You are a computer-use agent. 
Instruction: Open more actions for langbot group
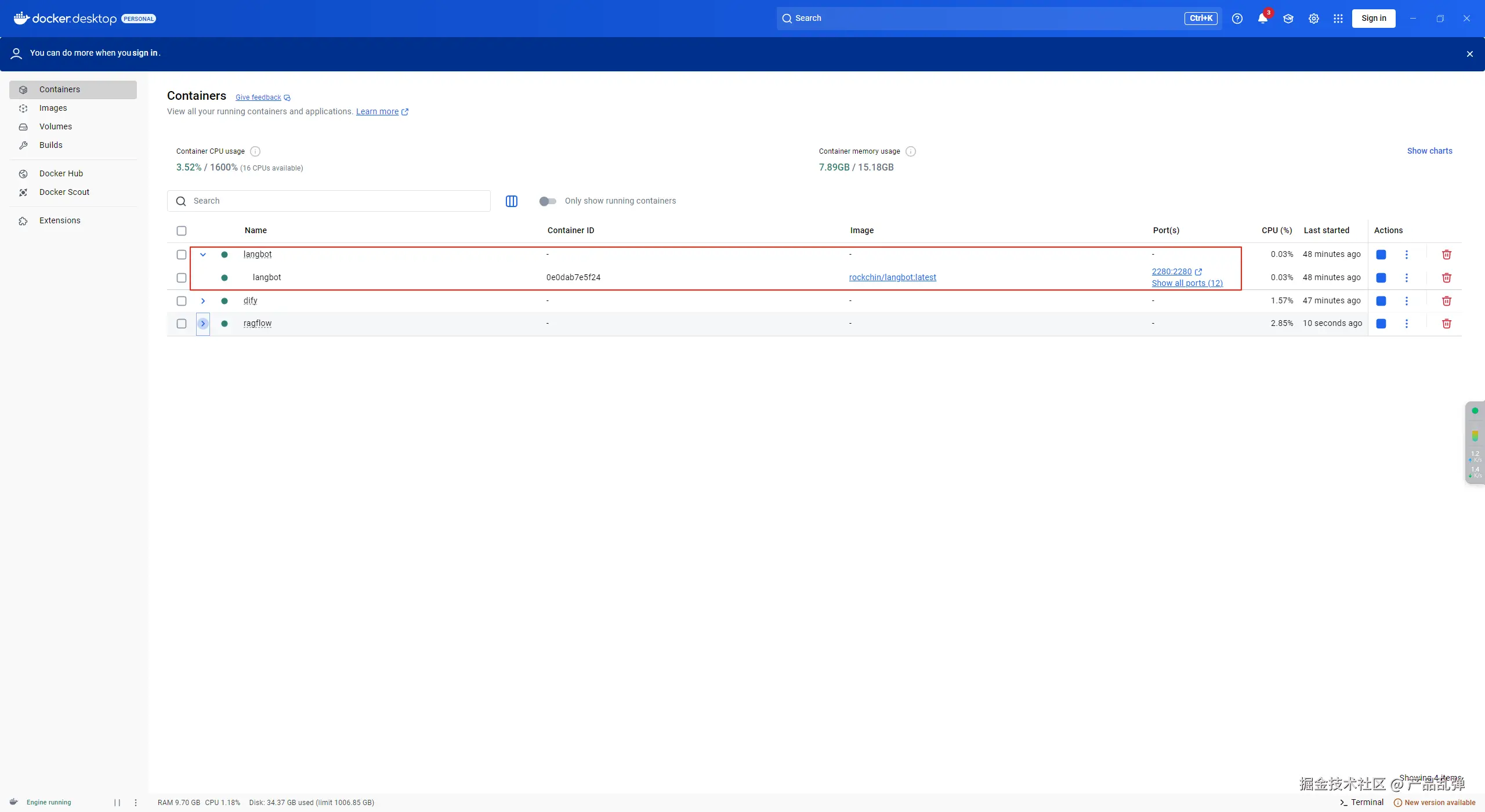[x=1407, y=255]
